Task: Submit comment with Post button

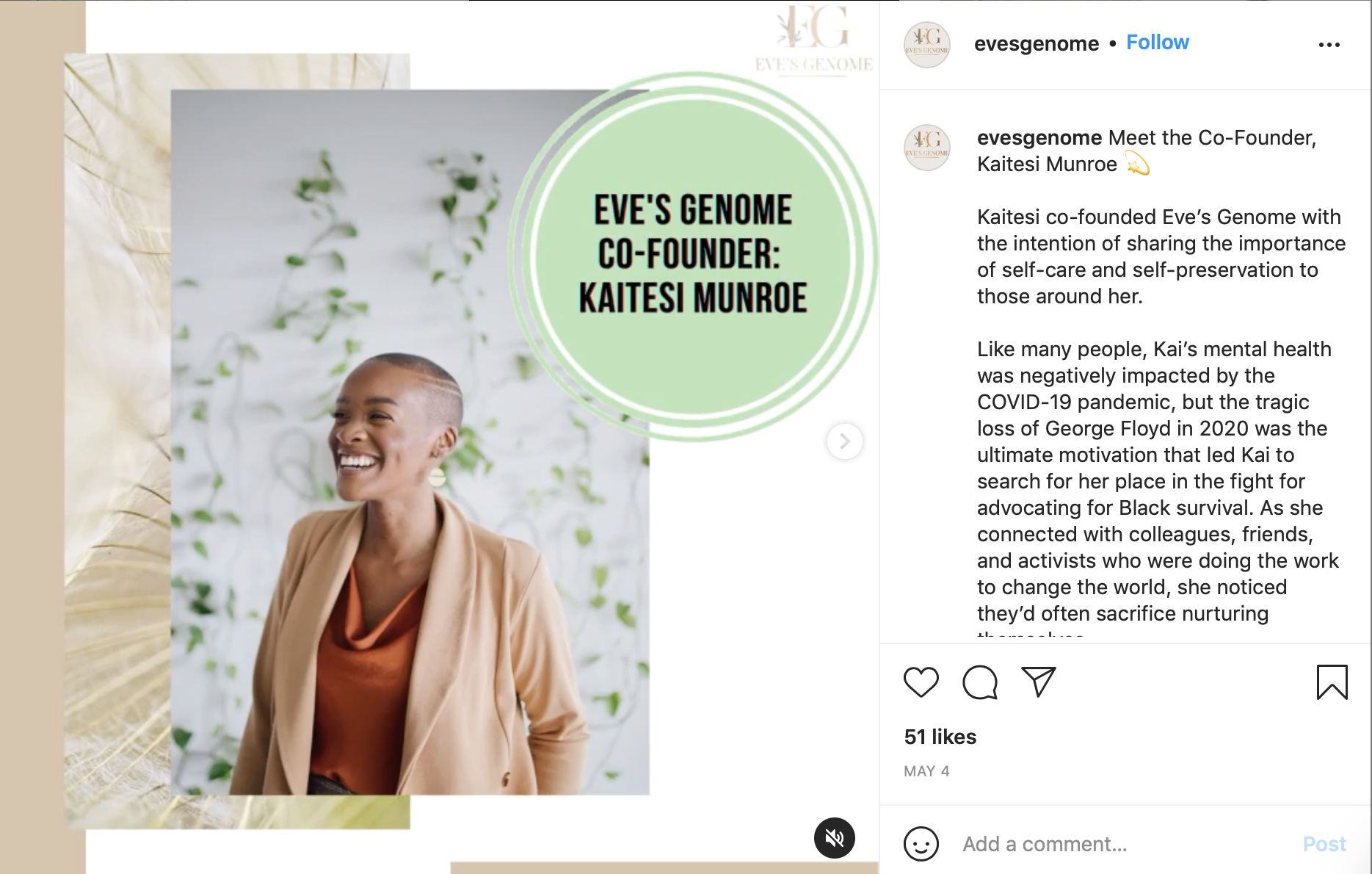Action: (1324, 844)
